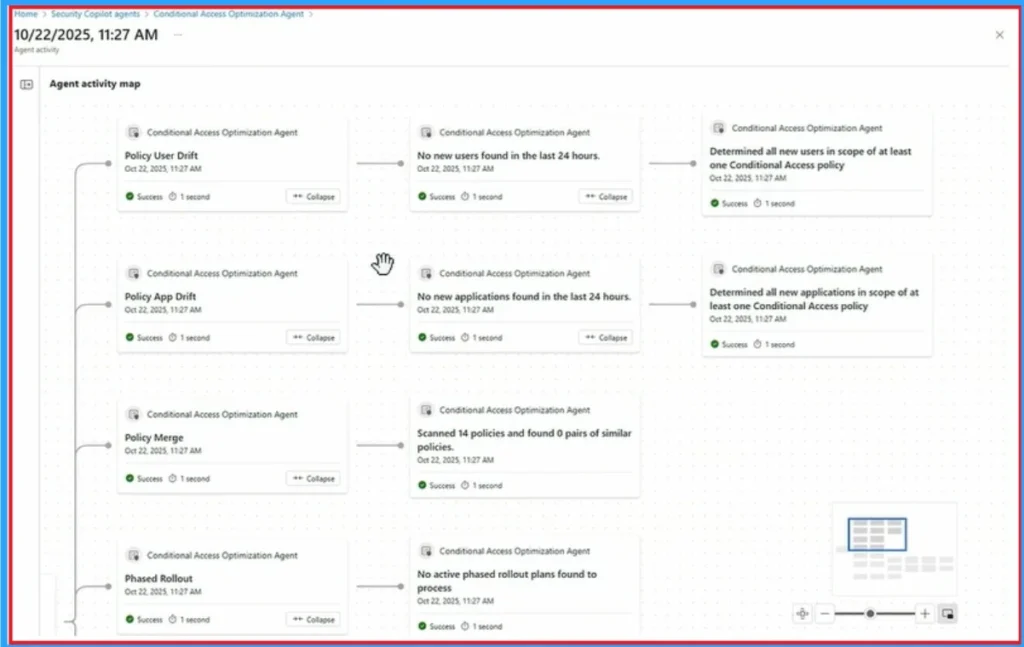Select the pan tool in the map controls
Screen dimensions: 1024x647
(x=802, y=613)
